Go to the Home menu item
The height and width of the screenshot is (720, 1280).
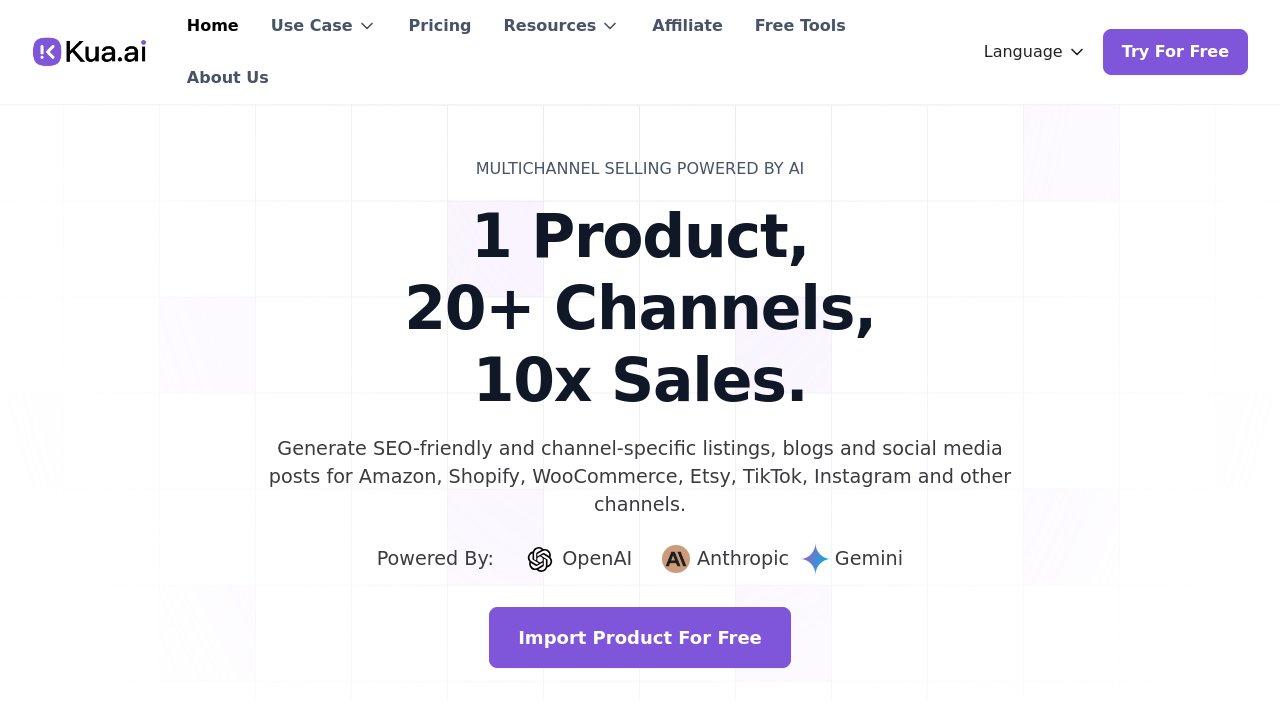pos(212,26)
